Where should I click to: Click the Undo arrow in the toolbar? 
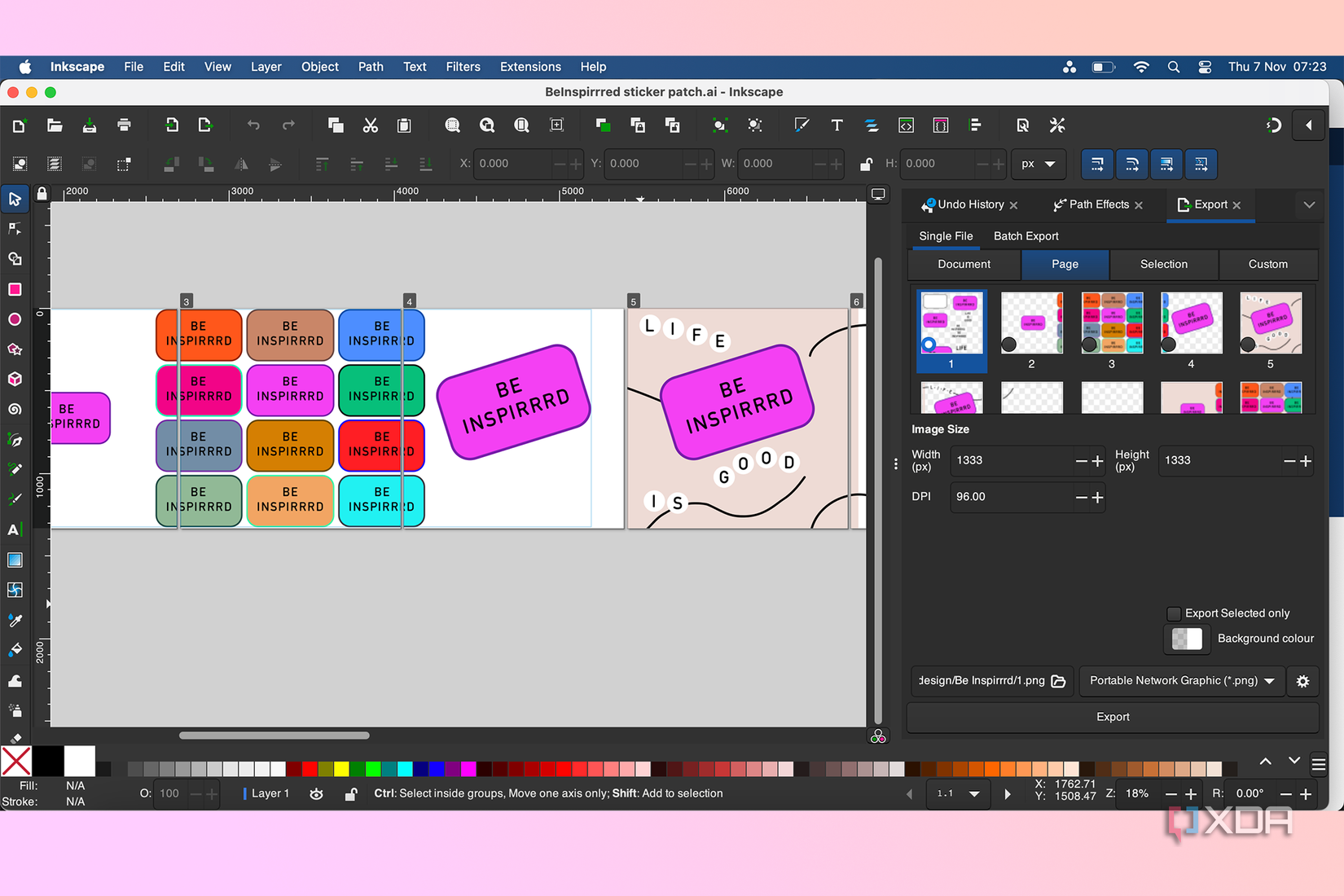pyautogui.click(x=253, y=125)
